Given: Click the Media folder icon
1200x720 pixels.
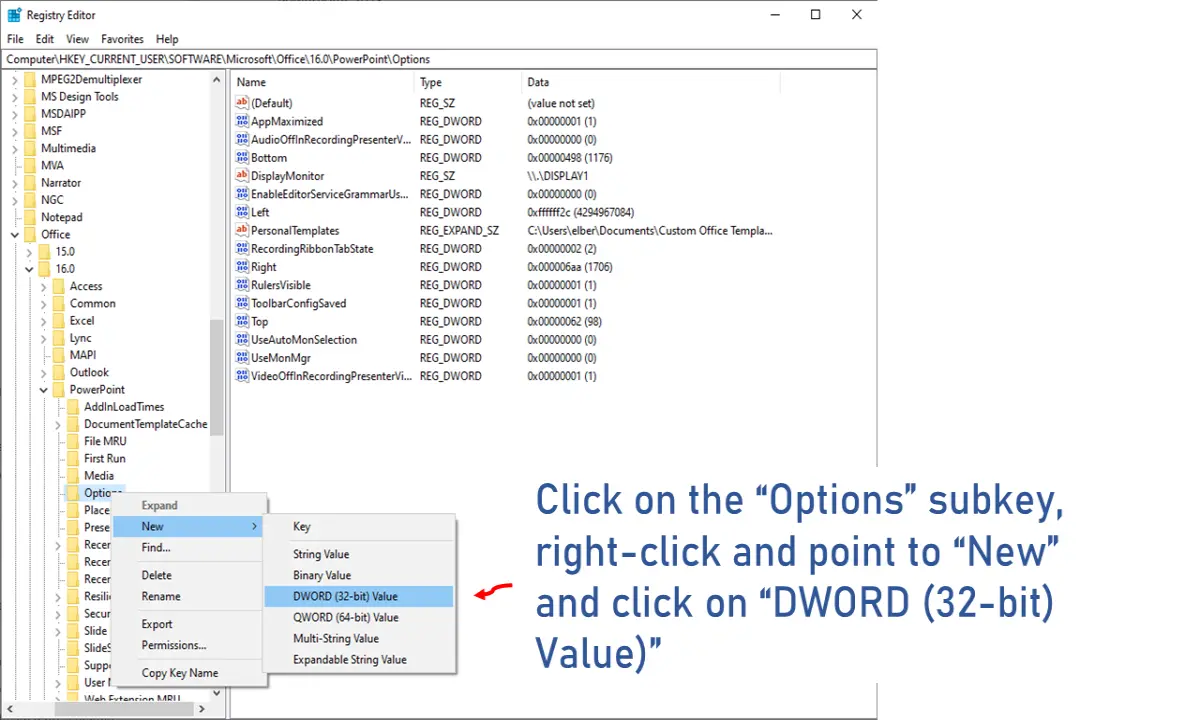Looking at the screenshot, I should (x=73, y=476).
